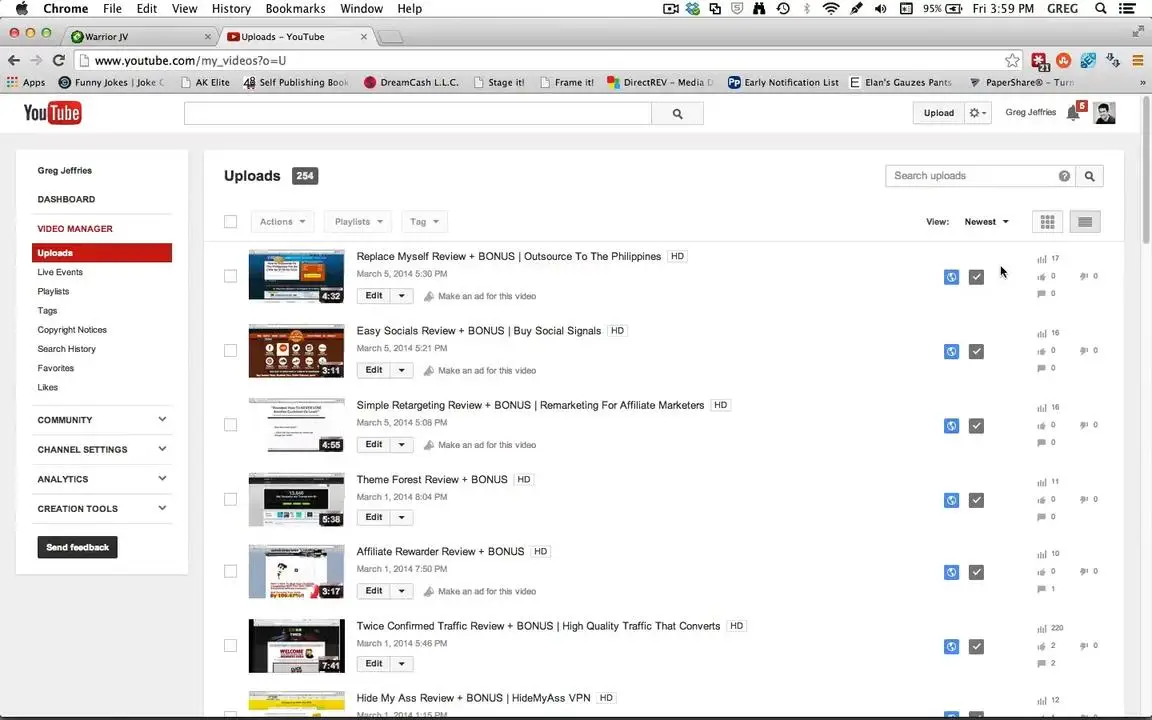
Task: Bookmark page with the star icon
Action: click(x=1012, y=60)
